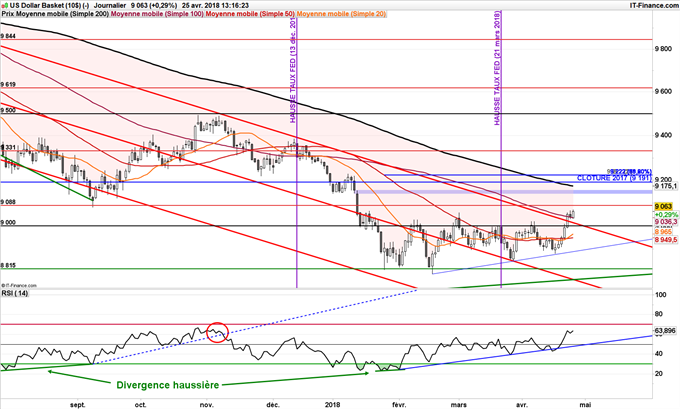Click the candlestick icon beside US Dollar Basket
The width and height of the screenshot is (680, 409).
5,6
